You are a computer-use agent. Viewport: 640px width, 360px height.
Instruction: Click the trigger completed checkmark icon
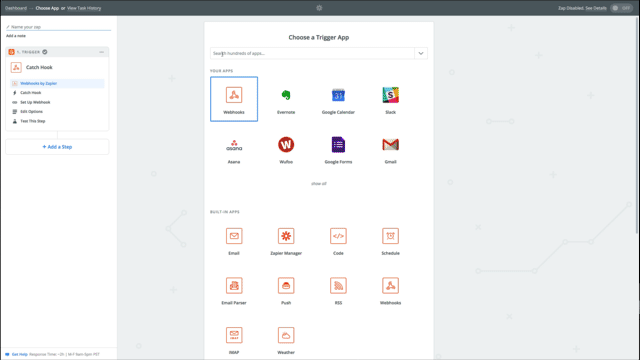tap(45, 52)
